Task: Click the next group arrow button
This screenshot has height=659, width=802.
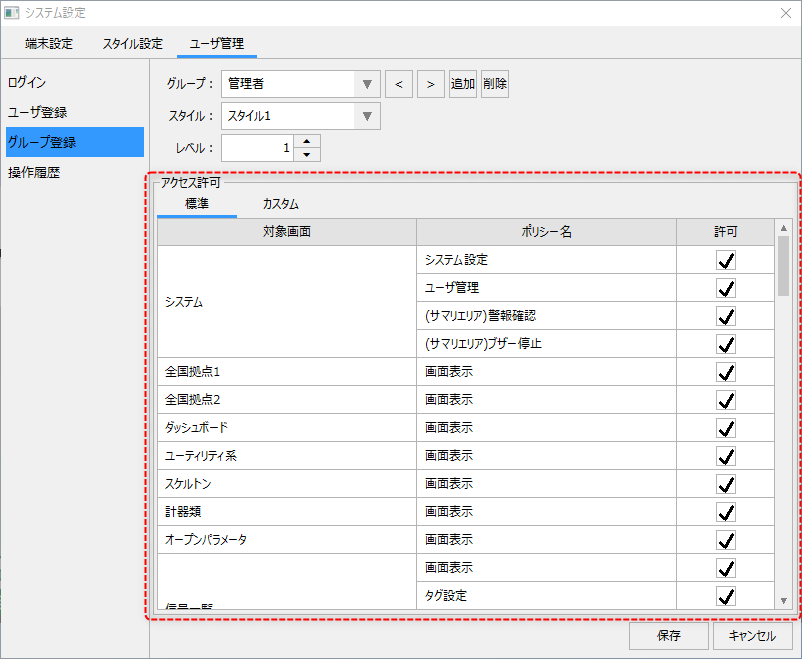Action: tap(430, 84)
